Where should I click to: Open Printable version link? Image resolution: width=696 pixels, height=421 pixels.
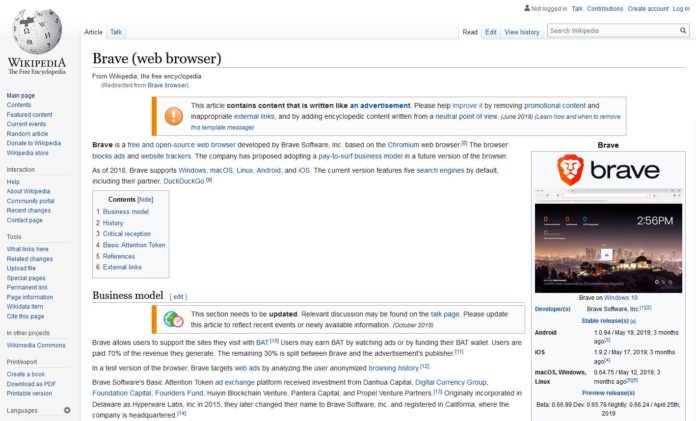[29, 393]
